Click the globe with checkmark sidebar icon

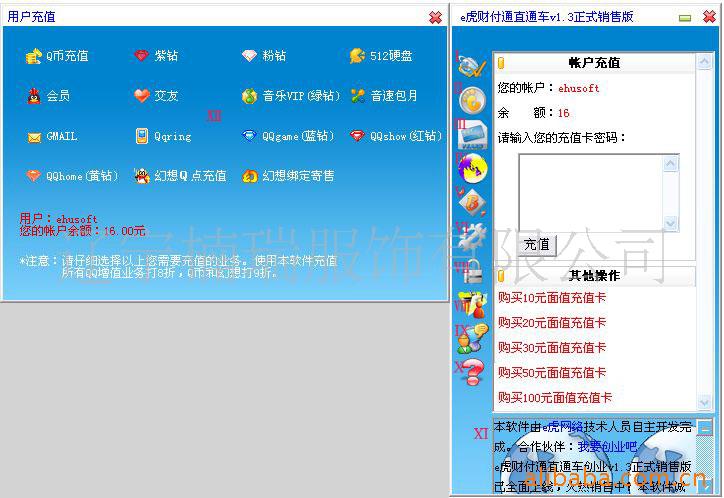472,66
